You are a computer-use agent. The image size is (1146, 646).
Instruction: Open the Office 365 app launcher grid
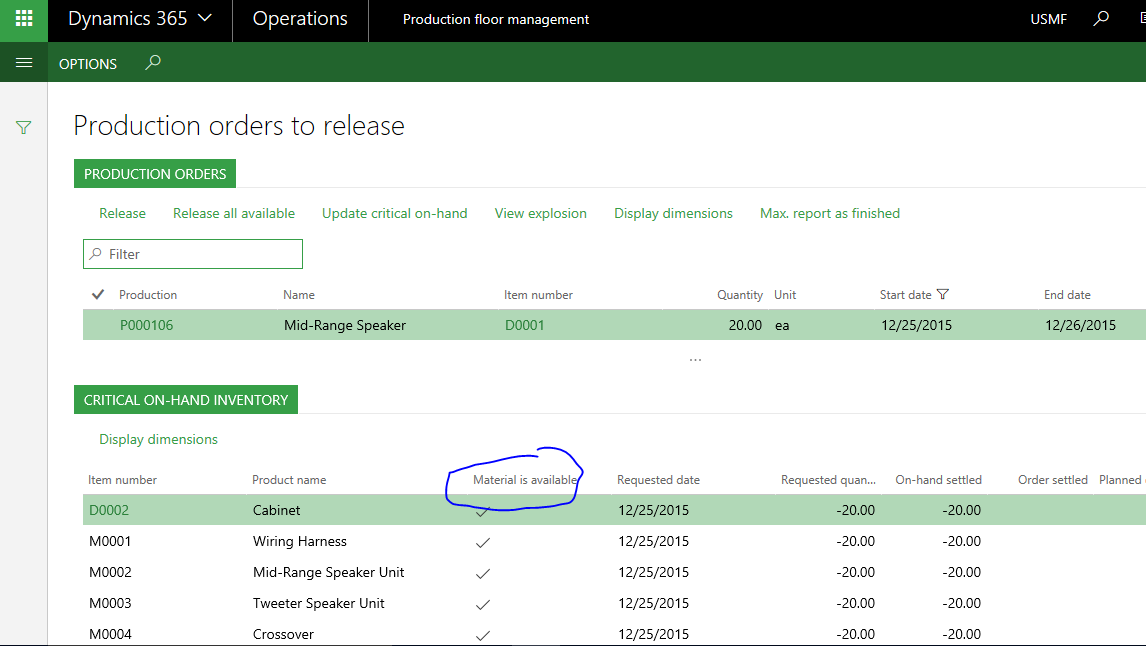(x=22, y=19)
